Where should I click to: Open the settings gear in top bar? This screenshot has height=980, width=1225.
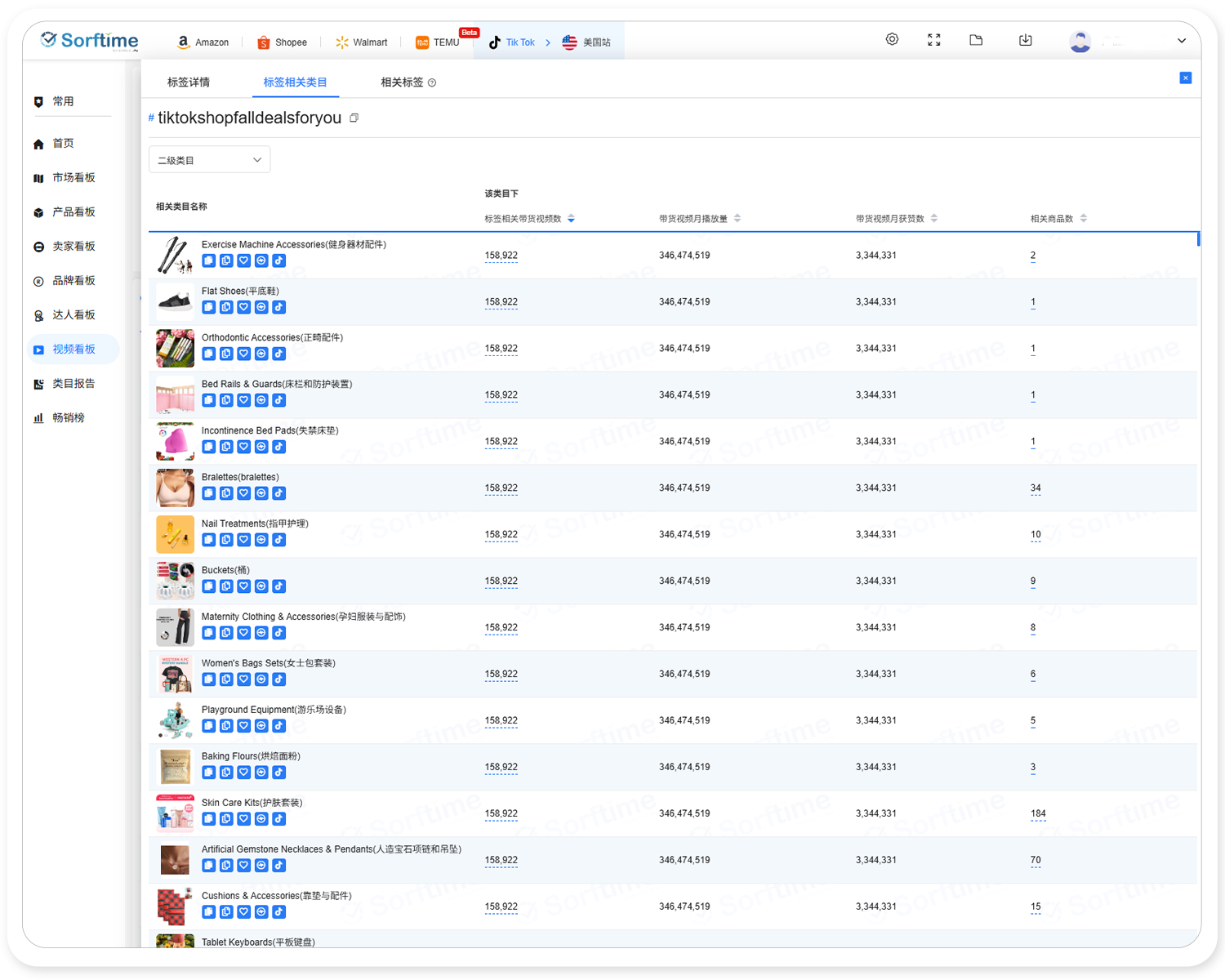[892, 39]
